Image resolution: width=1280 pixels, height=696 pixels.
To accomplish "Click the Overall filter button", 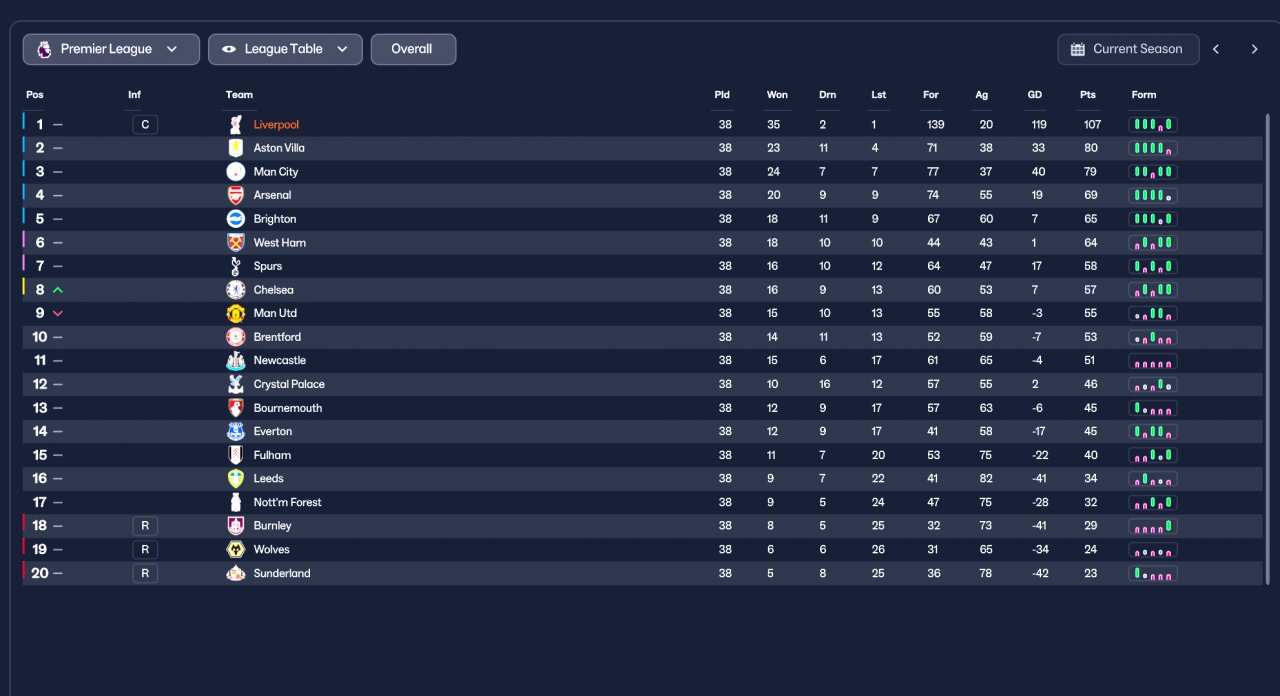I will coord(413,49).
